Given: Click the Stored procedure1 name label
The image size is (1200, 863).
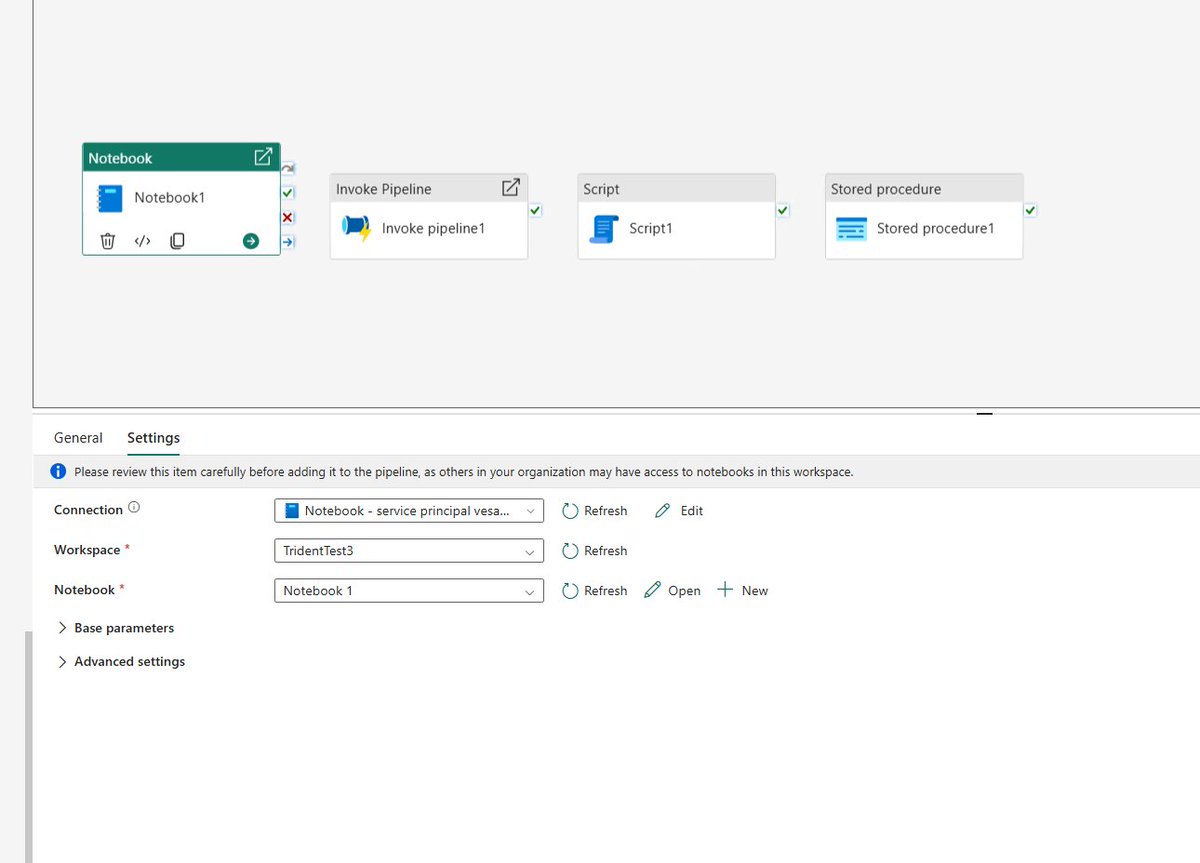Looking at the screenshot, I should point(936,228).
